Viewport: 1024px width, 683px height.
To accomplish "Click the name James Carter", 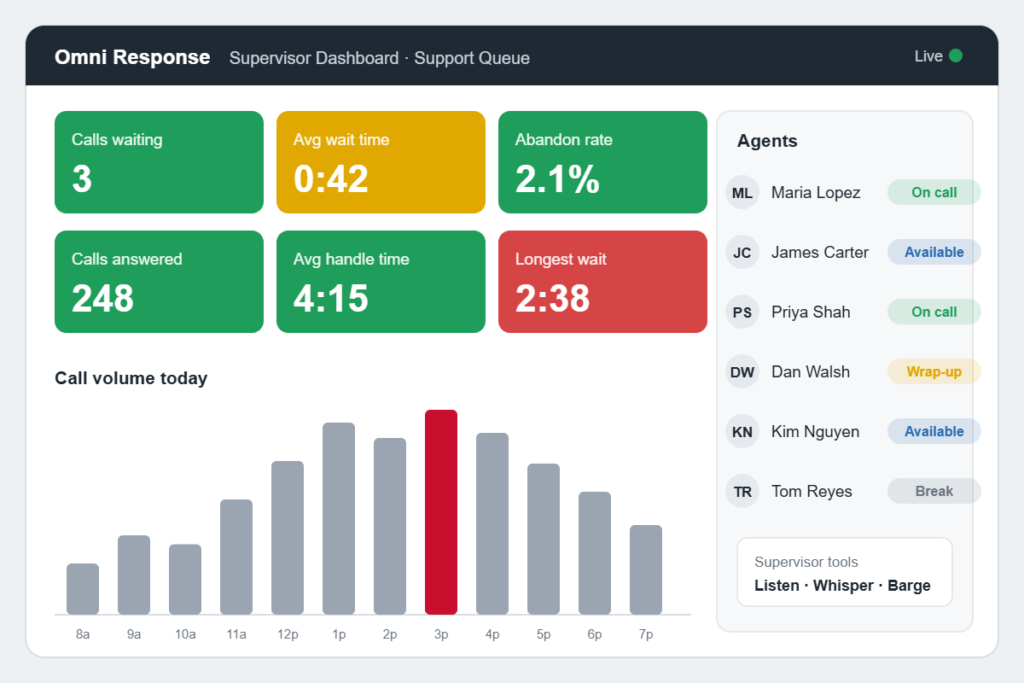I will (x=820, y=252).
